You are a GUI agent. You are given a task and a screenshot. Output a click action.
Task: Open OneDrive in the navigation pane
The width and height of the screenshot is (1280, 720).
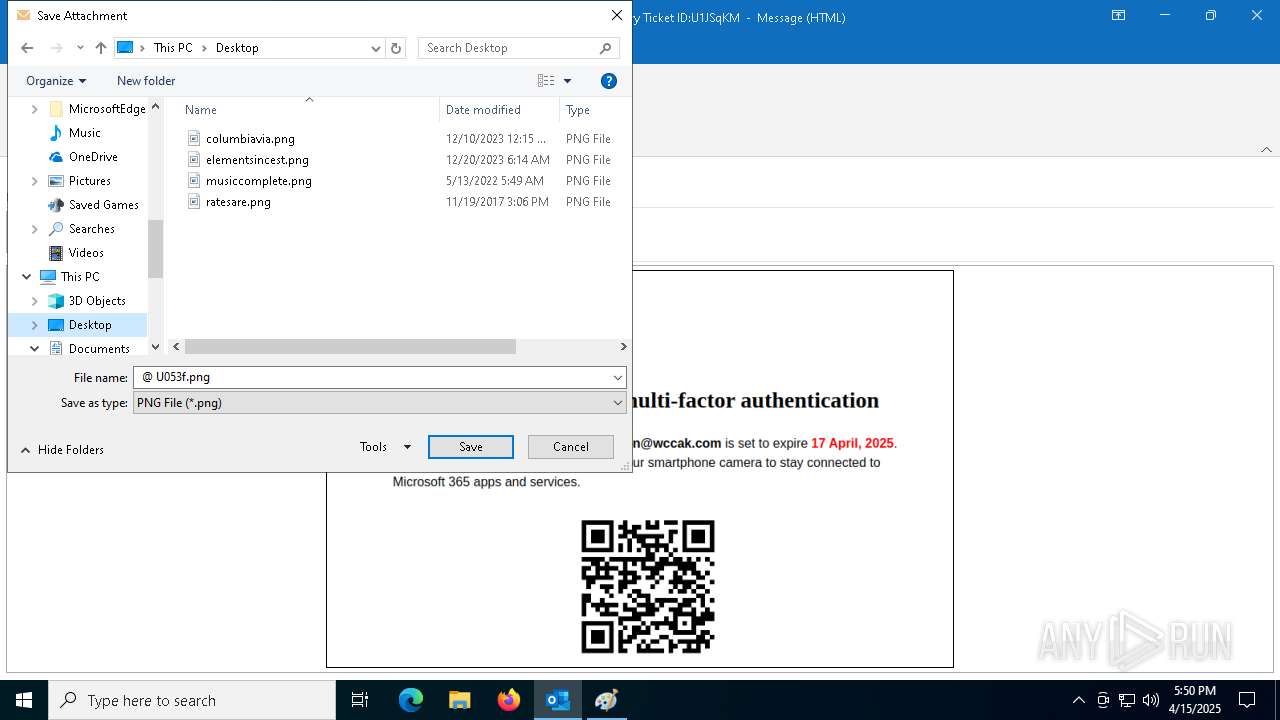(x=93, y=157)
